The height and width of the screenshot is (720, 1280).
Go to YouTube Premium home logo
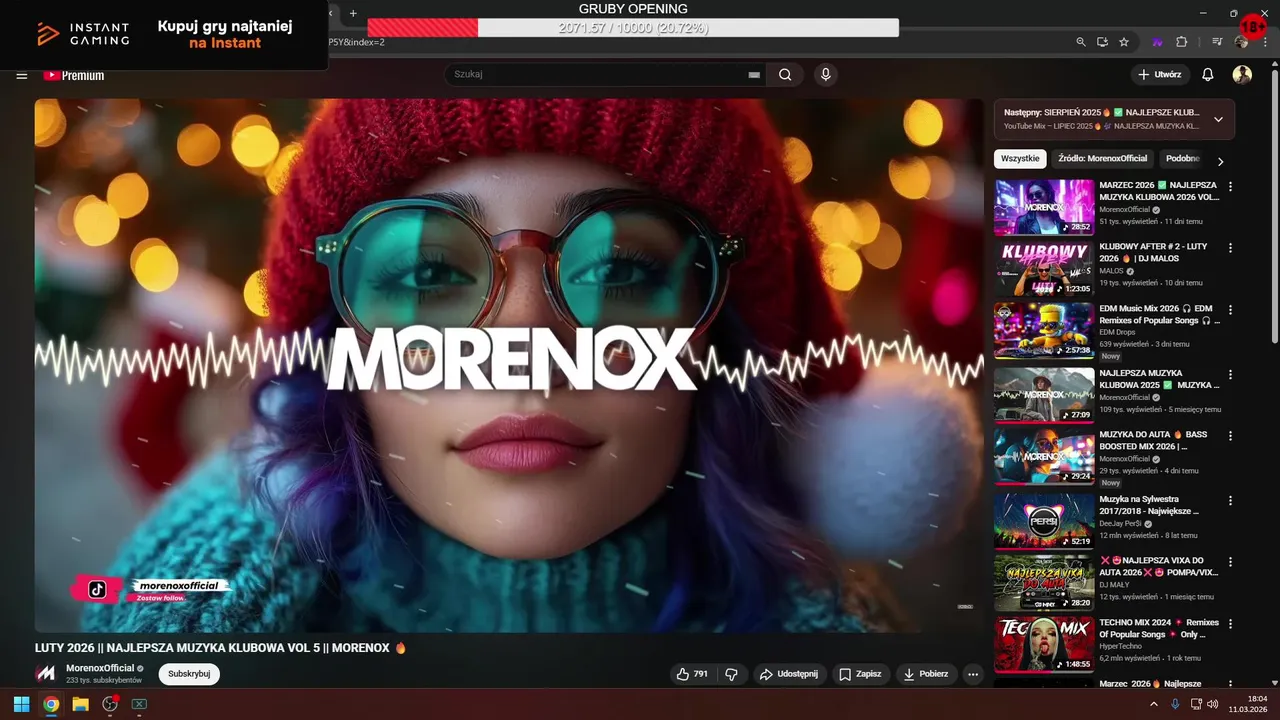coord(73,75)
